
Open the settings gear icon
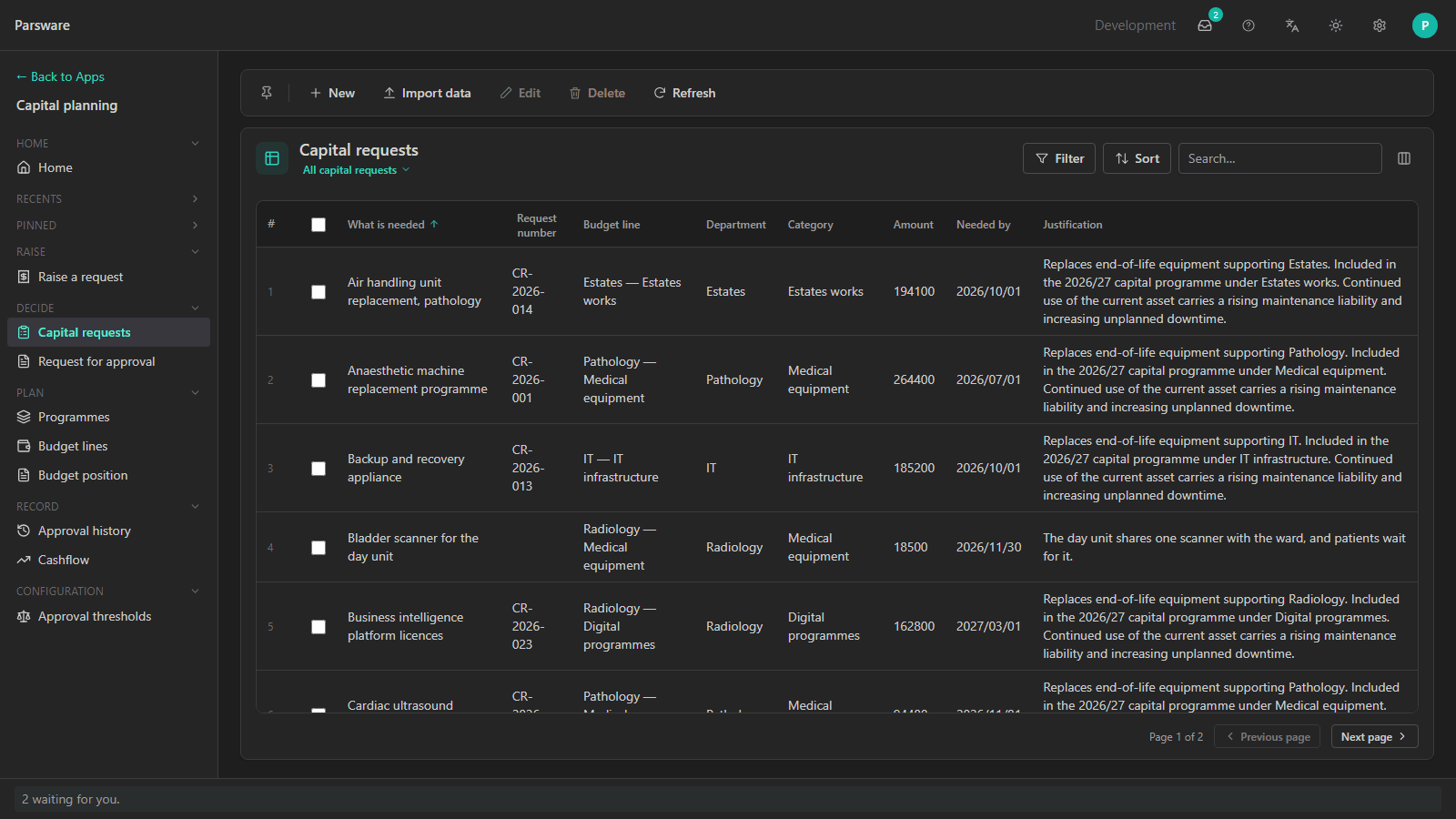pos(1380,25)
